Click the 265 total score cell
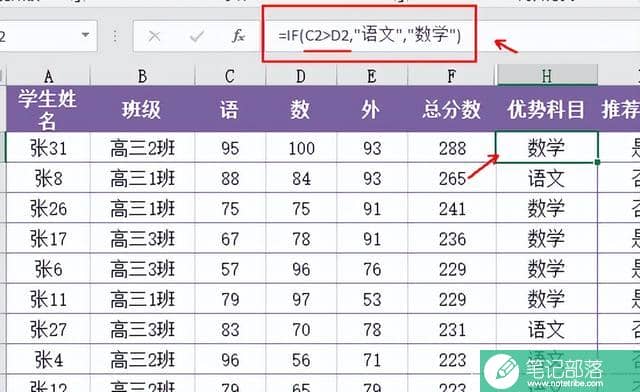This screenshot has height=392, width=640. 452,178
